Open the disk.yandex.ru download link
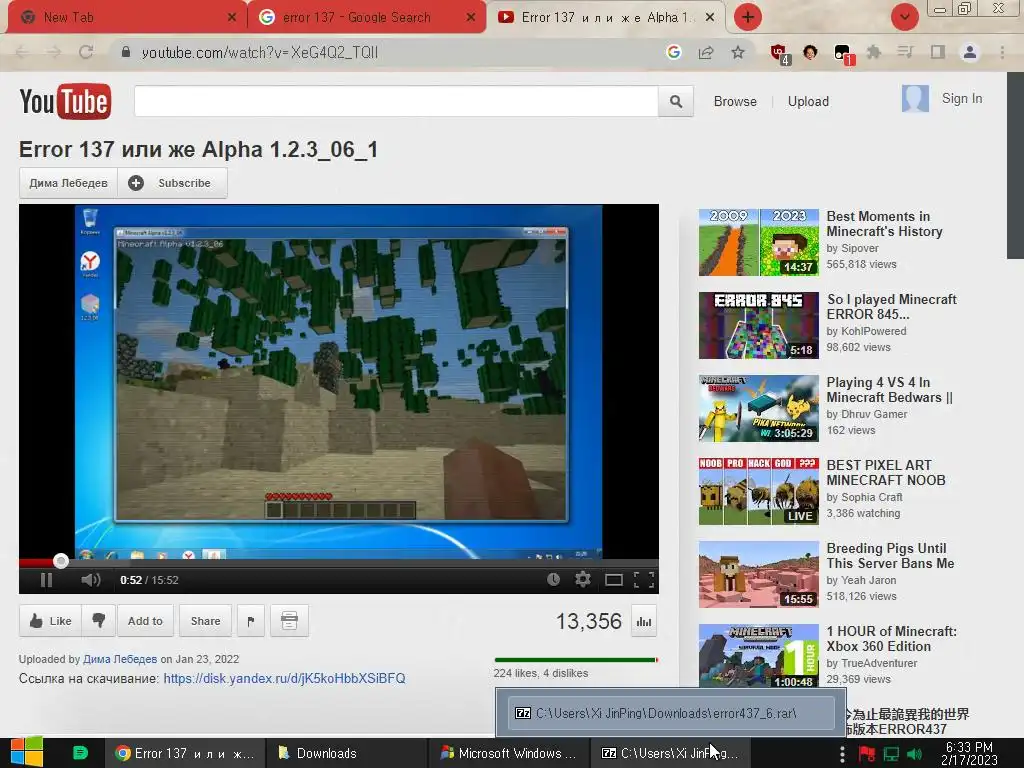Image resolution: width=1024 pixels, height=768 pixels. tap(284, 679)
